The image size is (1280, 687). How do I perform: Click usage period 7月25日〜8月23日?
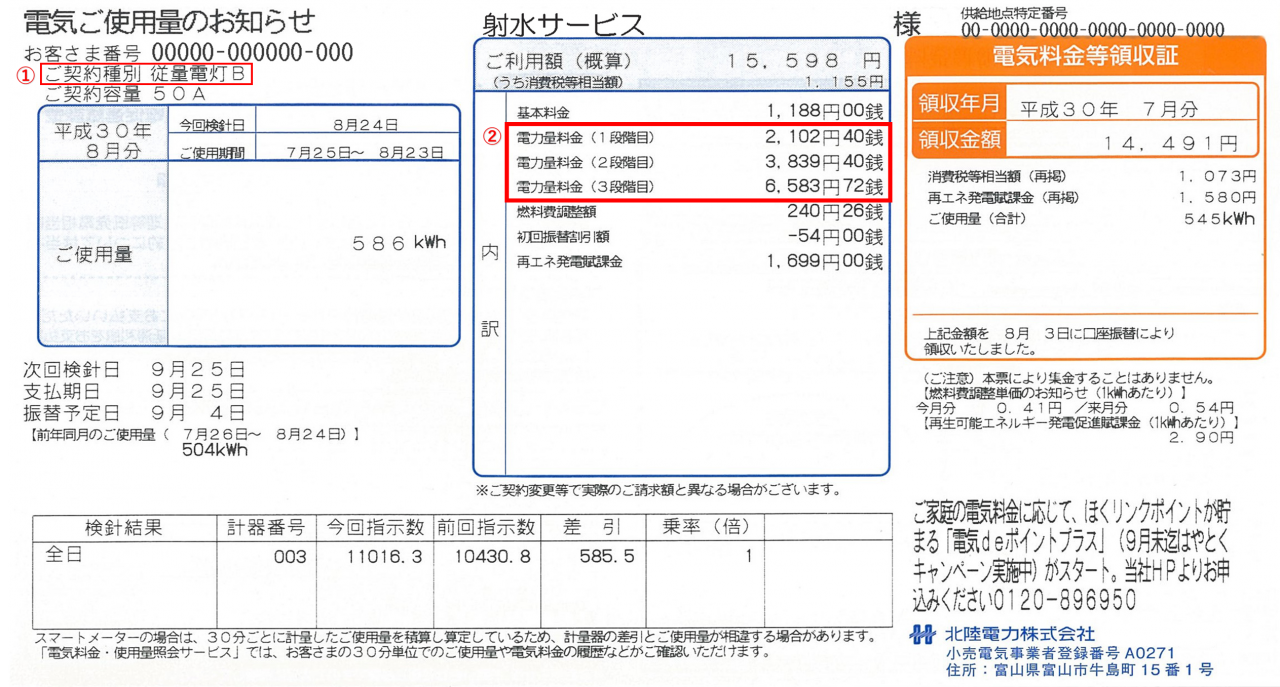[365, 152]
